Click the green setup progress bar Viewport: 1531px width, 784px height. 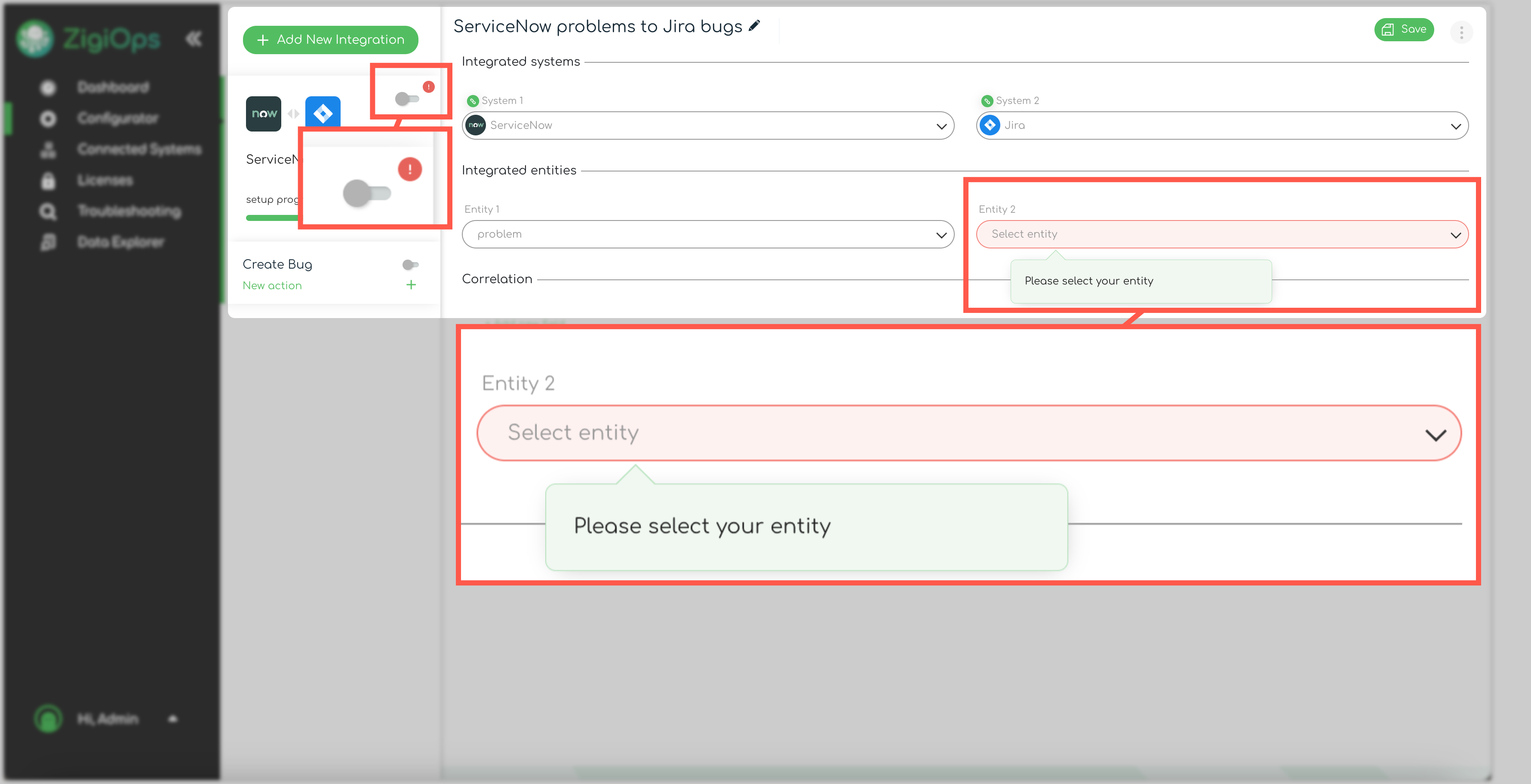[x=272, y=218]
